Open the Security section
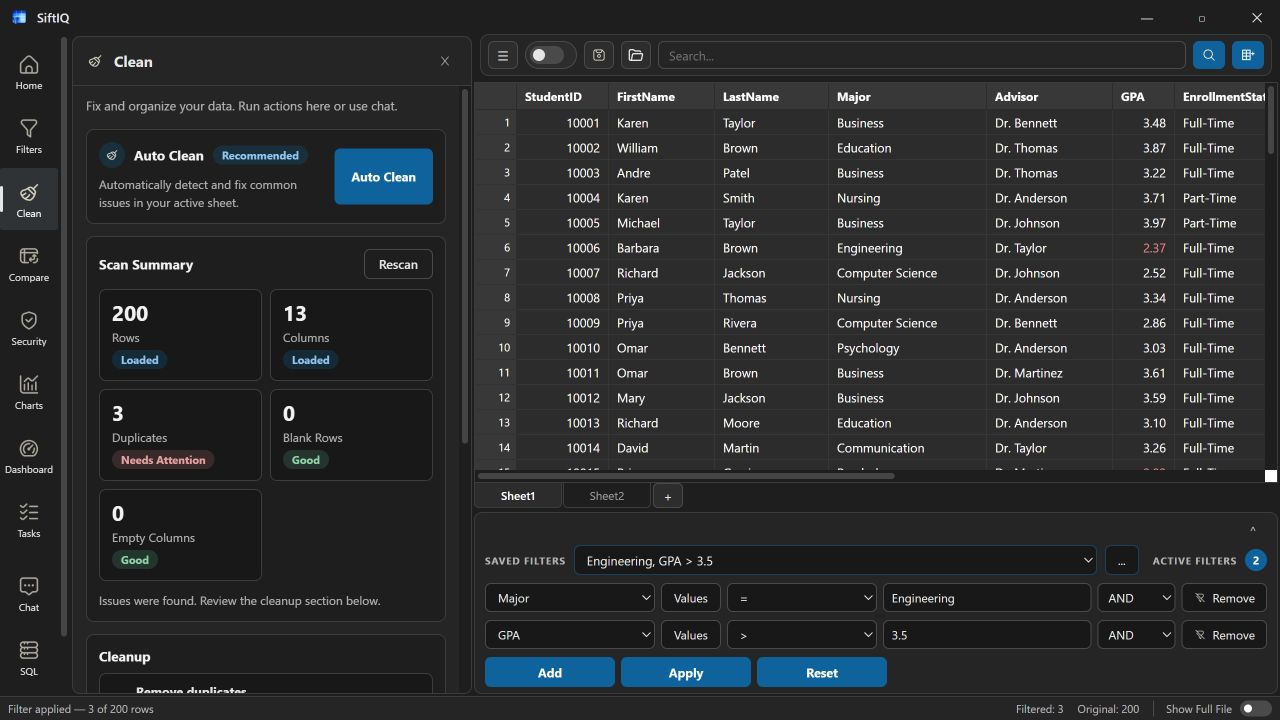This screenshot has width=1280, height=720. coord(28,328)
